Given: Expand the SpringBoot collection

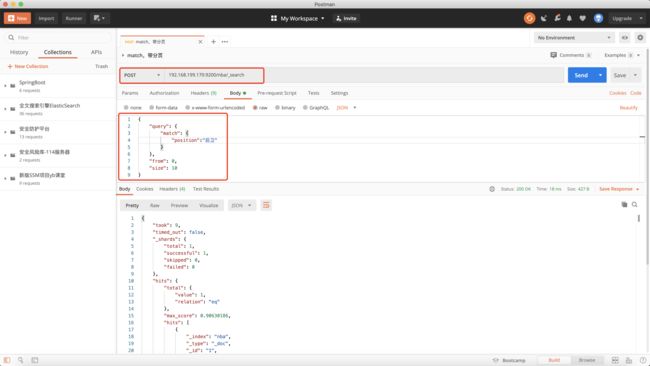Looking at the screenshot, I should (5, 86).
